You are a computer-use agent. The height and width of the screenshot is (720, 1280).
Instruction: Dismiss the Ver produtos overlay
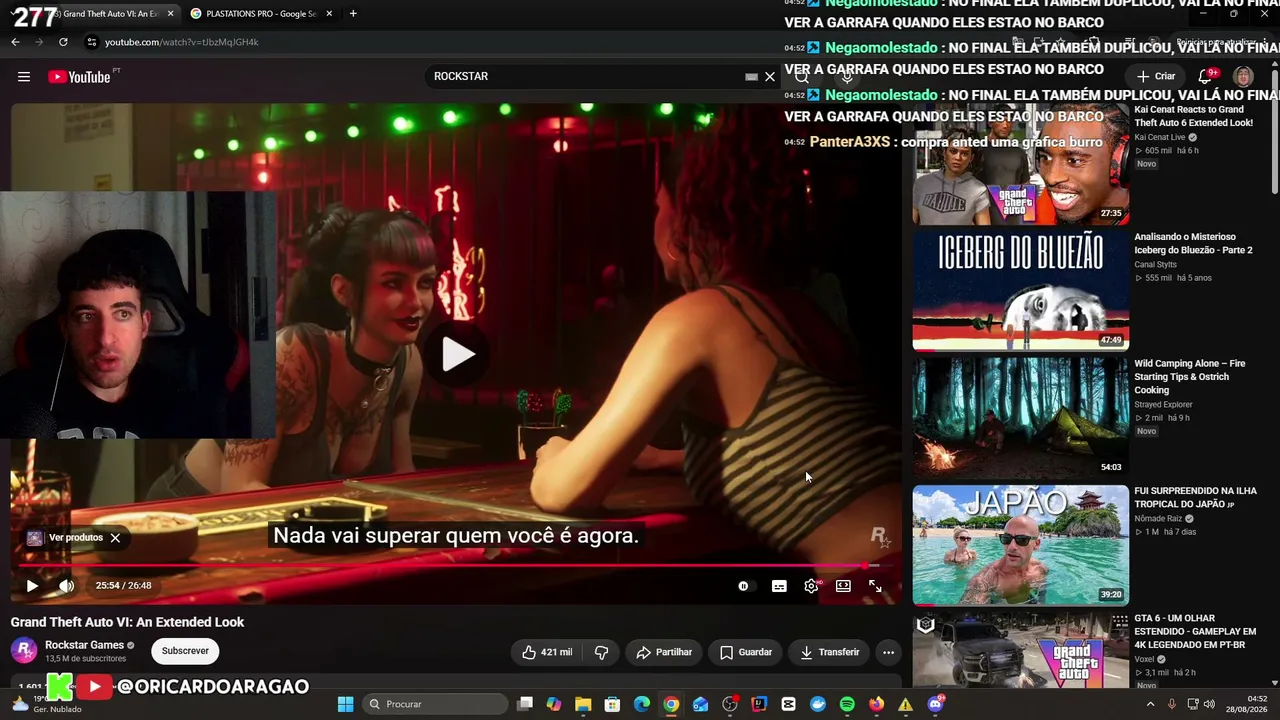(x=115, y=538)
